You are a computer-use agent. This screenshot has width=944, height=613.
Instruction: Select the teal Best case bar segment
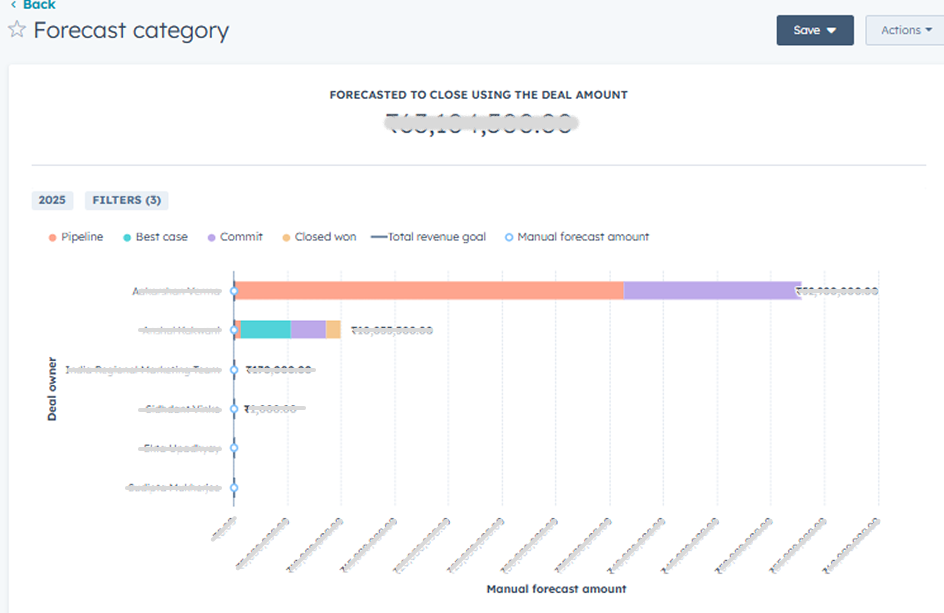point(266,330)
